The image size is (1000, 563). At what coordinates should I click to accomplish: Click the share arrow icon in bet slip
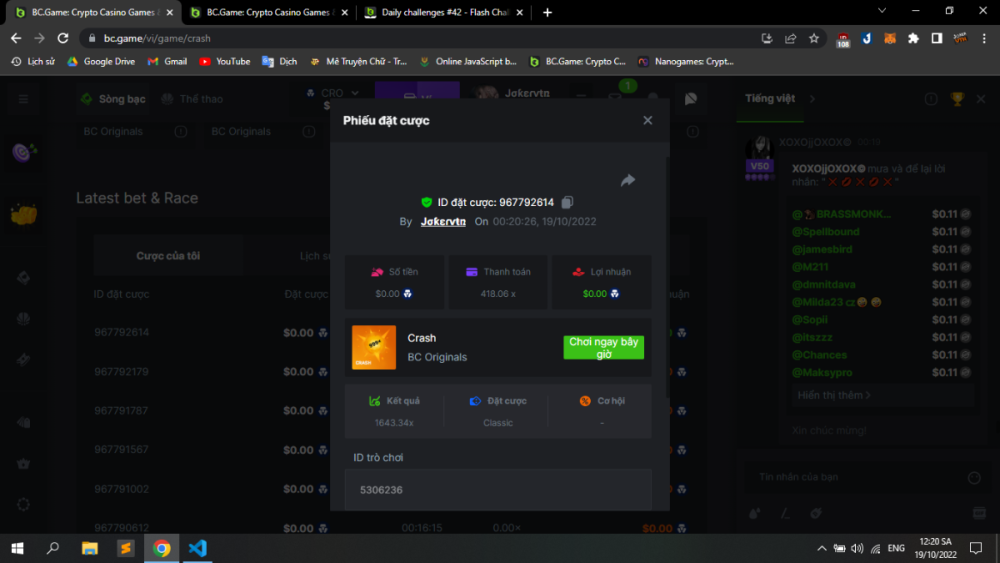pos(628,180)
